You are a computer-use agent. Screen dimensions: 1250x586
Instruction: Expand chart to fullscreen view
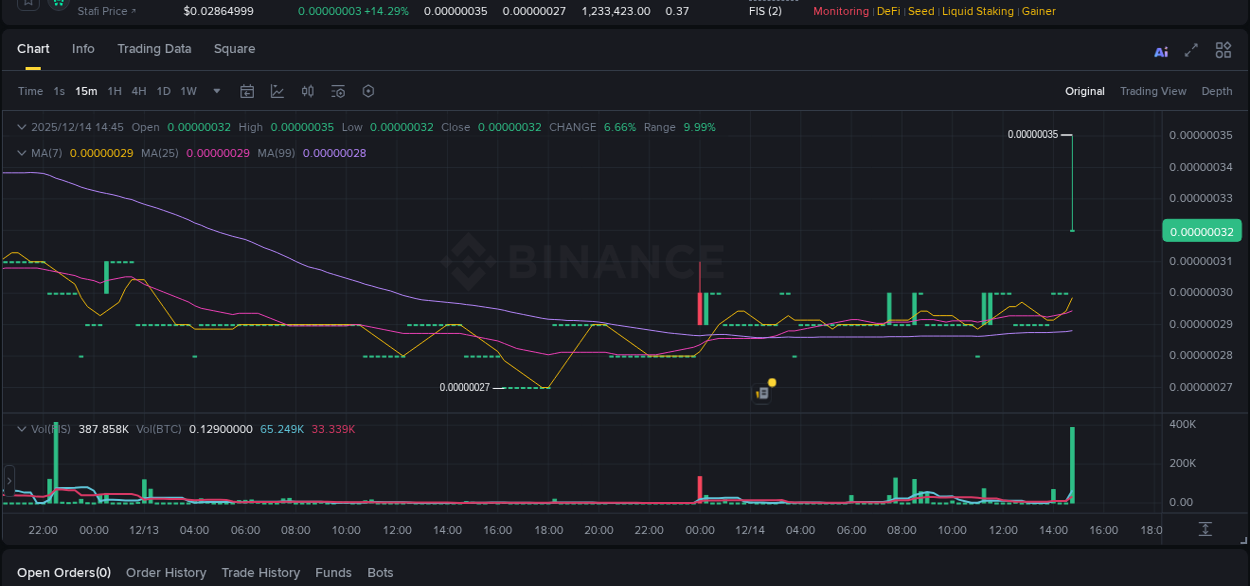coord(1191,50)
